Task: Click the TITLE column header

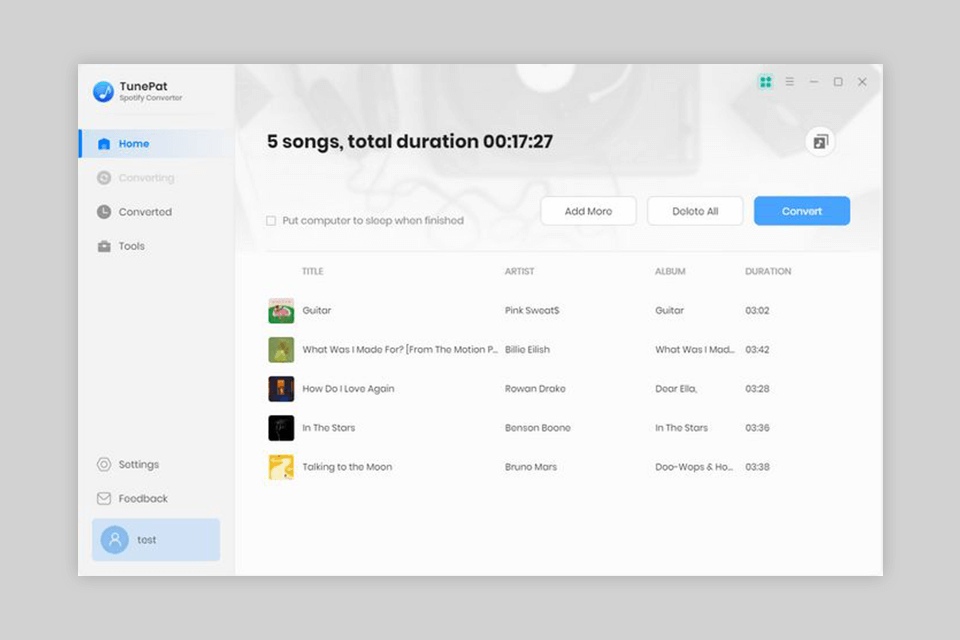Action: pyautogui.click(x=313, y=271)
